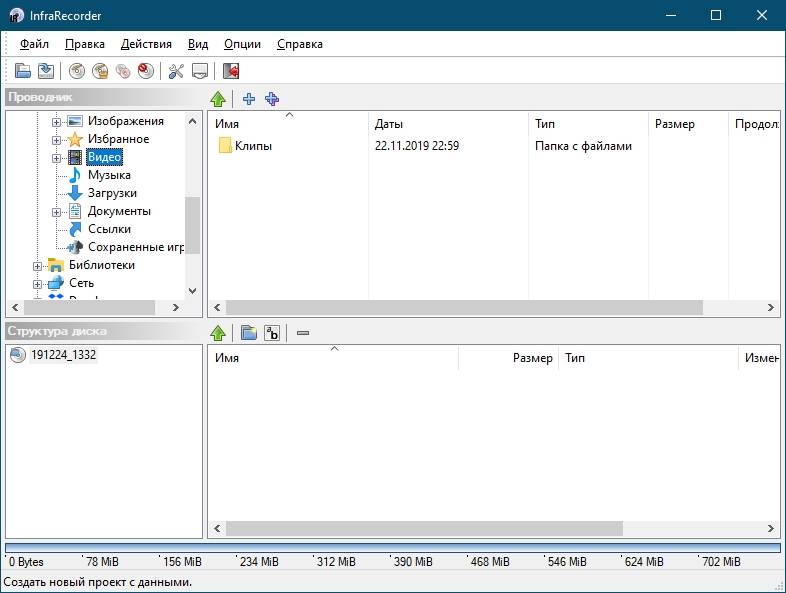Click the folder tree horizontal scroll right arrow
This screenshot has height=593, width=786.
175,307
